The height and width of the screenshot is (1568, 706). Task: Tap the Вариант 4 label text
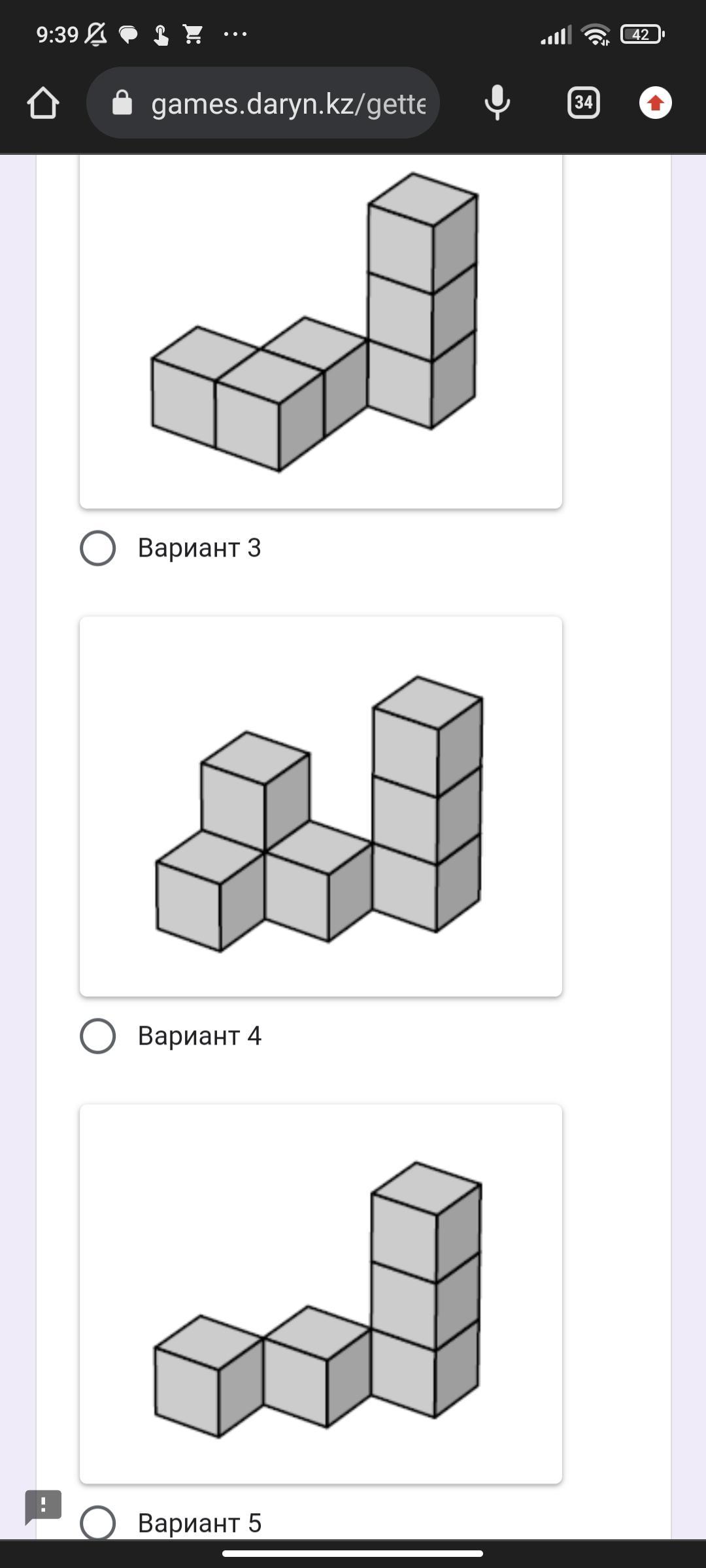click(x=199, y=1036)
